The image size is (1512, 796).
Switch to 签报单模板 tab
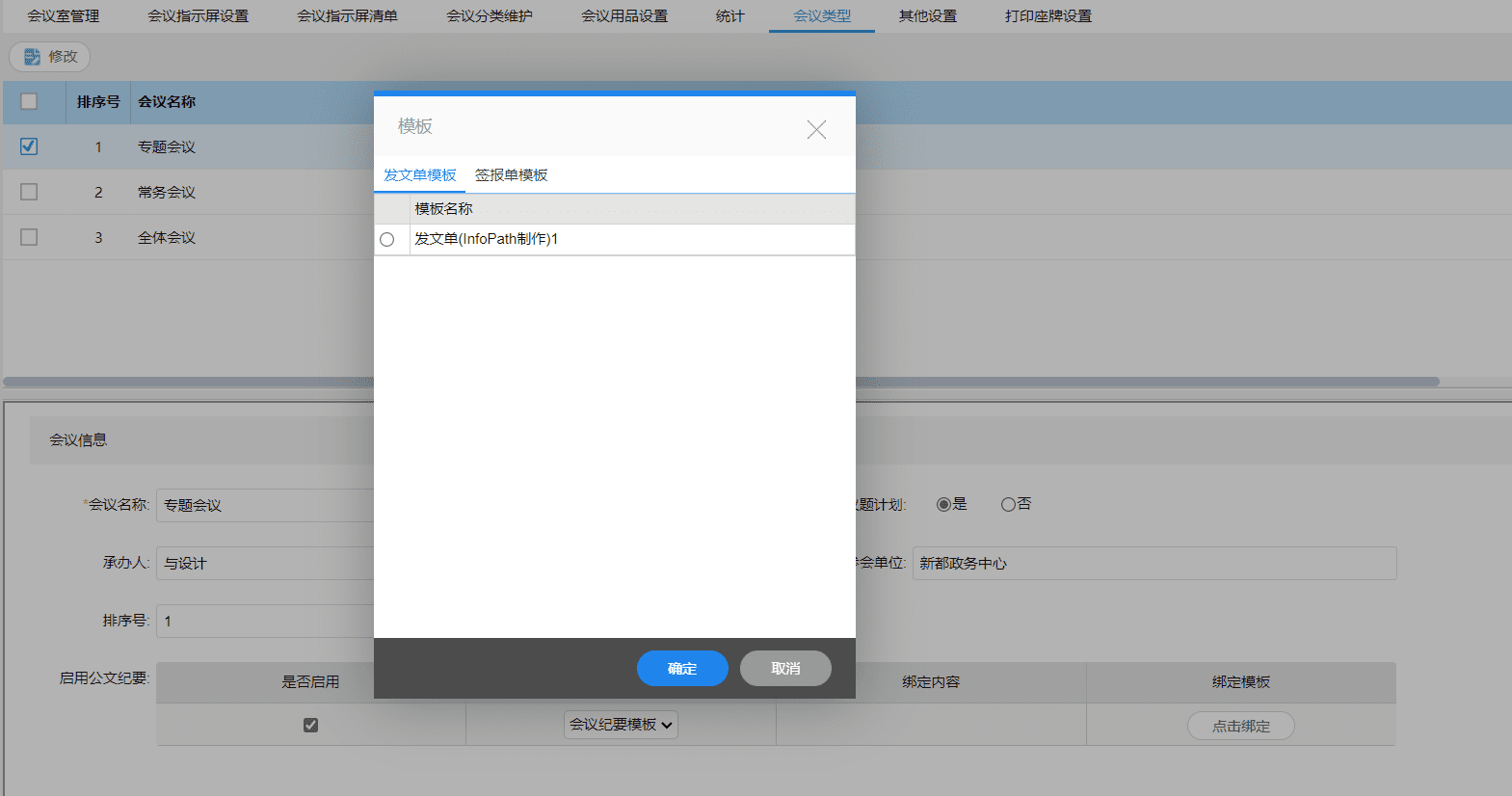pyautogui.click(x=511, y=174)
